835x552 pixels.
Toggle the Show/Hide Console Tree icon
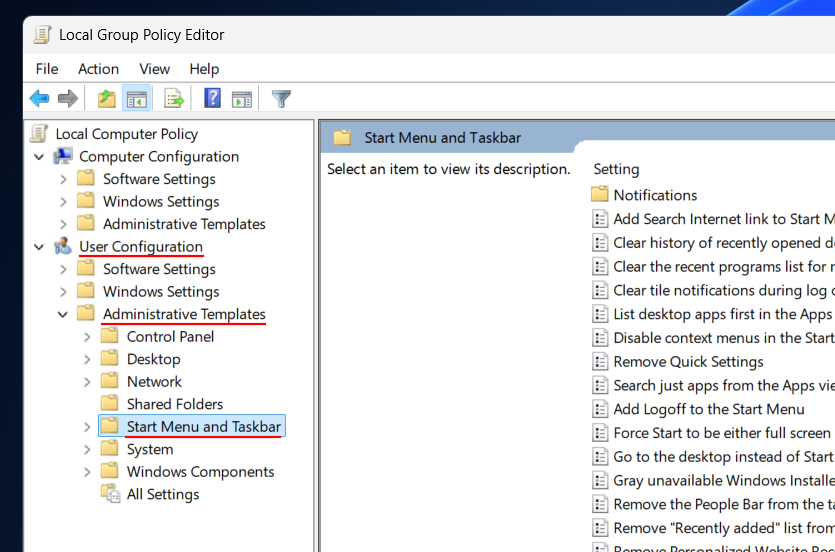[136, 98]
